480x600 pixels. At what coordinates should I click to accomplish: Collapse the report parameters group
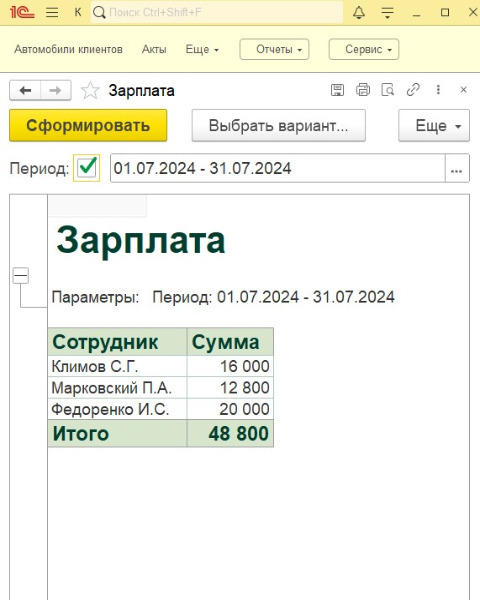click(x=21, y=276)
